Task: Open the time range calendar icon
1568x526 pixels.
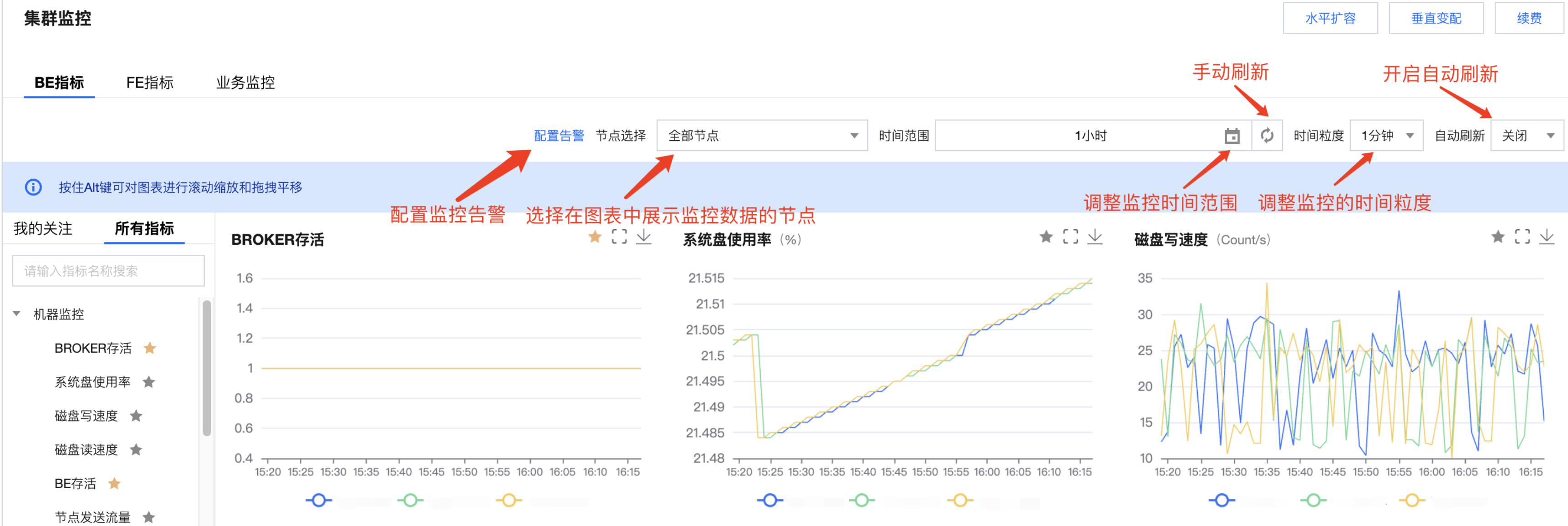Action: (x=1232, y=136)
